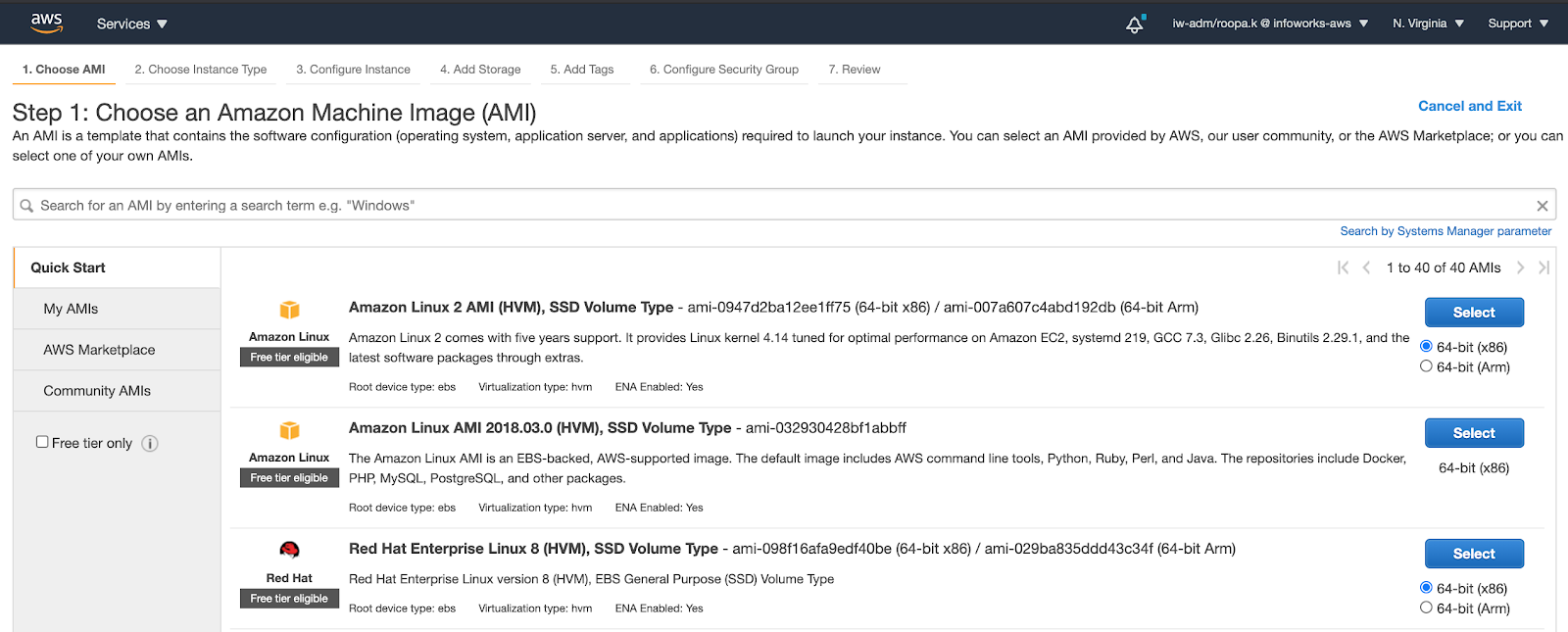1568x632 pixels.
Task: Click the Cancel and Exit link
Action: 1470,106
